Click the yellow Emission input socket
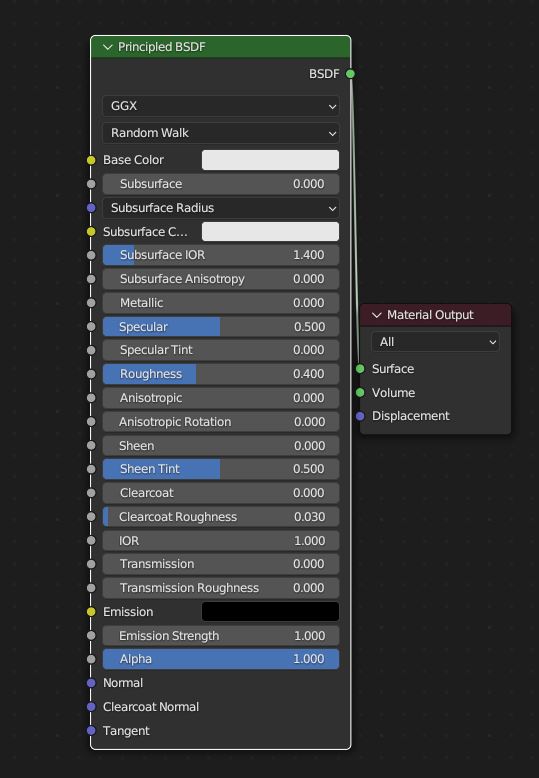 (x=91, y=612)
